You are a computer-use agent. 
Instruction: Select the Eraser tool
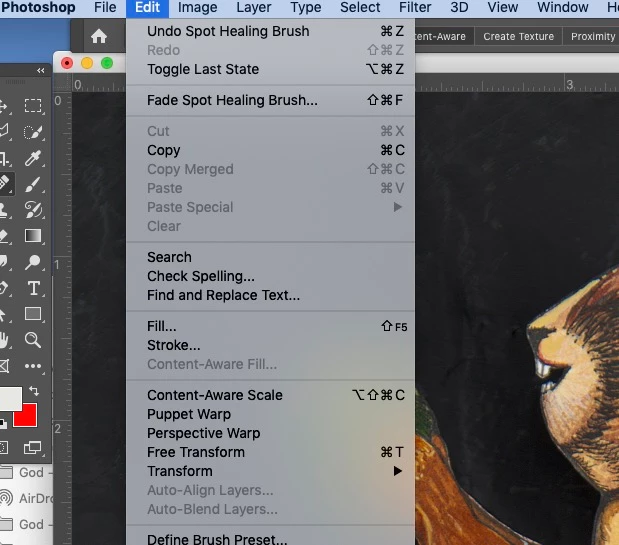[x=4, y=236]
